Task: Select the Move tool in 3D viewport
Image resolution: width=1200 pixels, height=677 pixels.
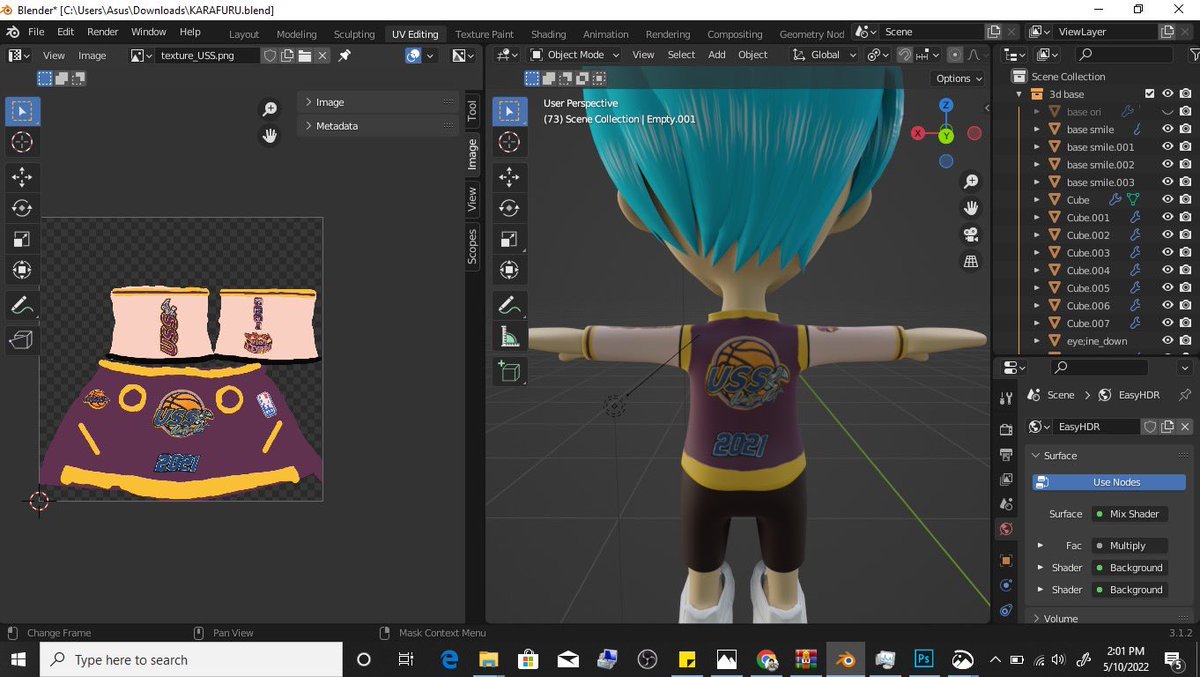Action: click(509, 177)
